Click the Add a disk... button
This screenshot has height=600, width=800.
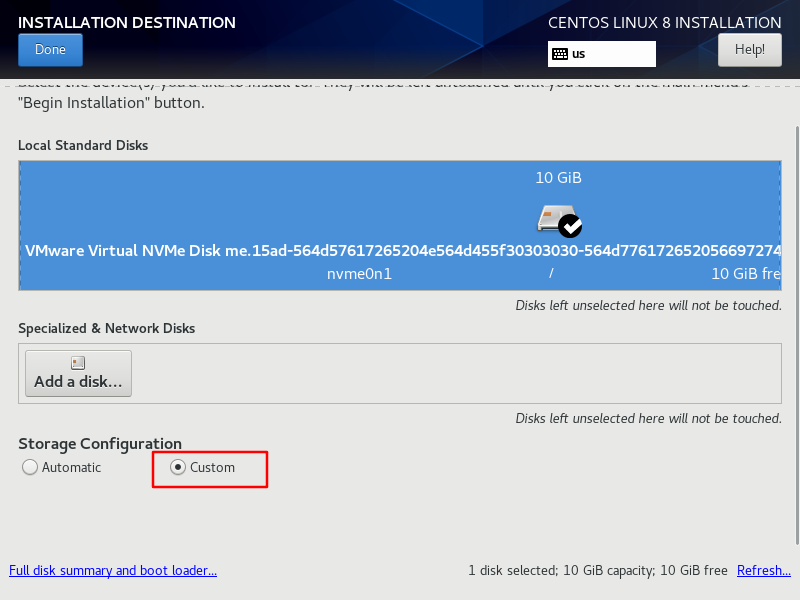tap(79, 373)
